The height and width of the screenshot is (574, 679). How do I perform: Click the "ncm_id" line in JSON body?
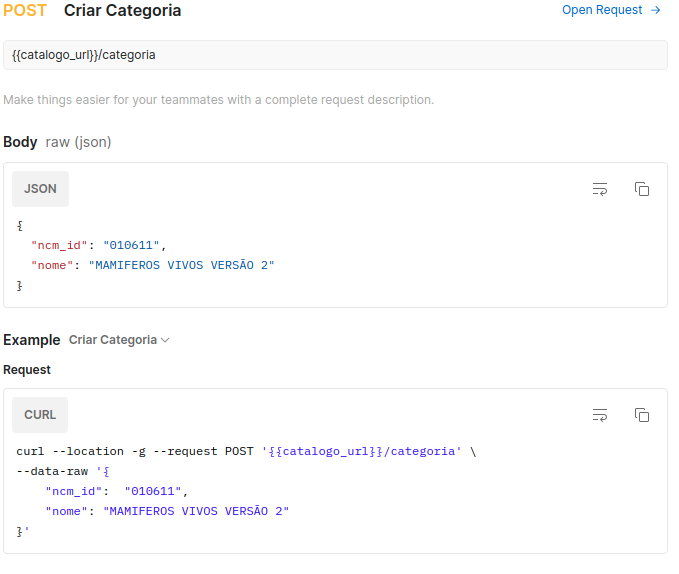click(x=99, y=245)
